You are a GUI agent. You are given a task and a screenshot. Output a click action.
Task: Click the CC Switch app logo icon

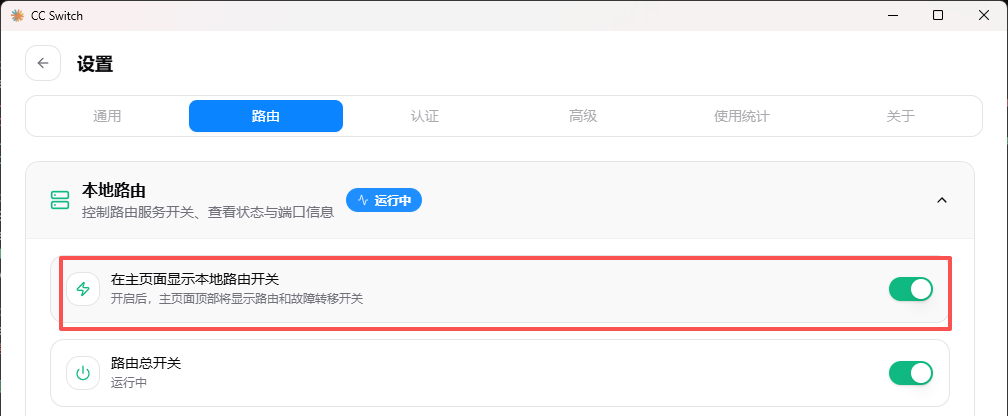(17, 15)
